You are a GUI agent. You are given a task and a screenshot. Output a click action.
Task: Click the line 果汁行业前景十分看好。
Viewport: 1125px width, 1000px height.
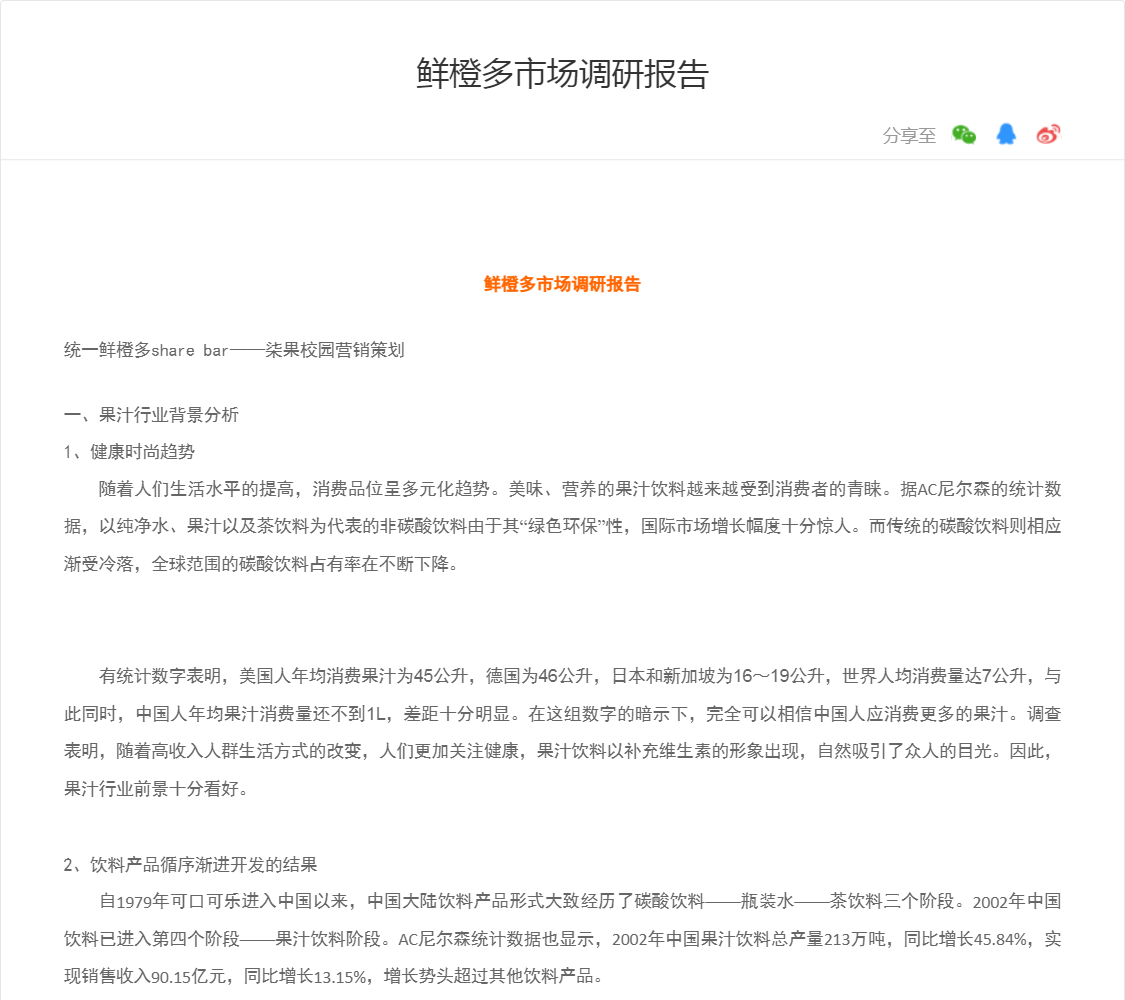(156, 789)
